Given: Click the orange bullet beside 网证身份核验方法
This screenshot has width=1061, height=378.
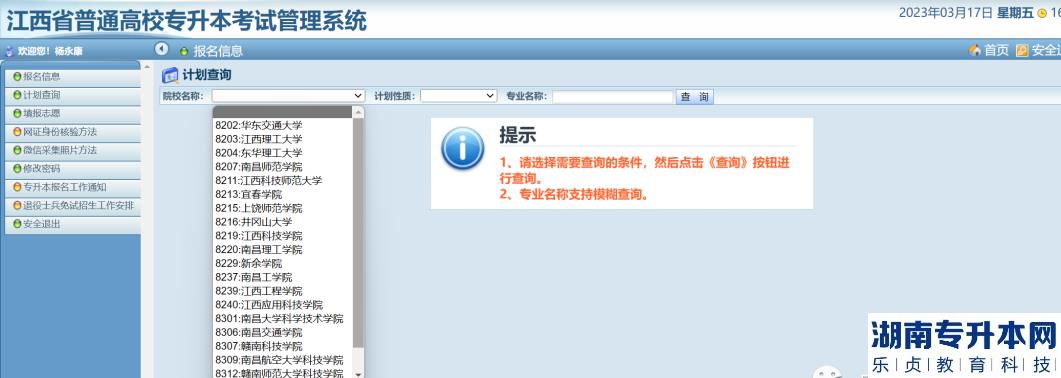Looking at the screenshot, I should 18,132.
